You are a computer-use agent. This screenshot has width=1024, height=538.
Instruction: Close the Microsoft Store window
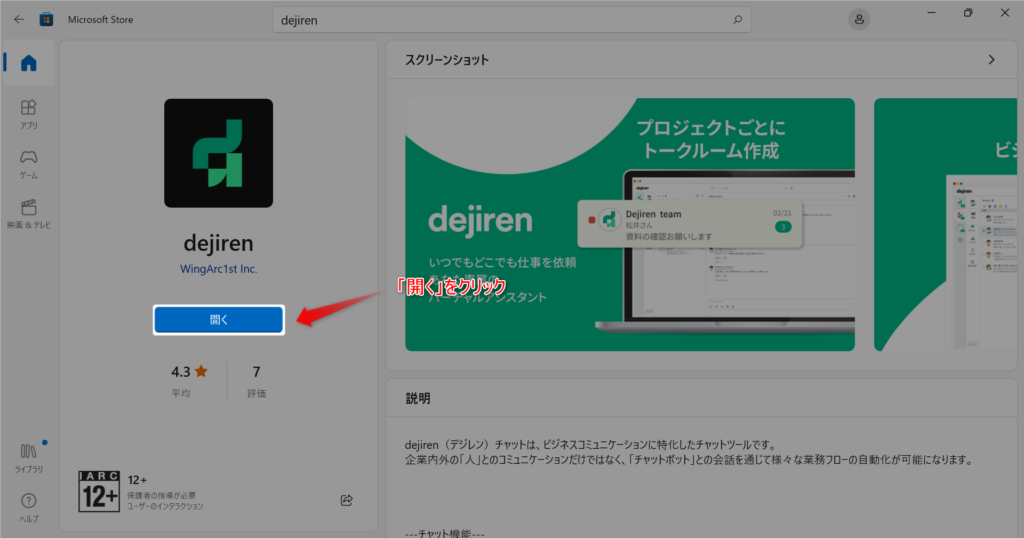click(x=1004, y=13)
